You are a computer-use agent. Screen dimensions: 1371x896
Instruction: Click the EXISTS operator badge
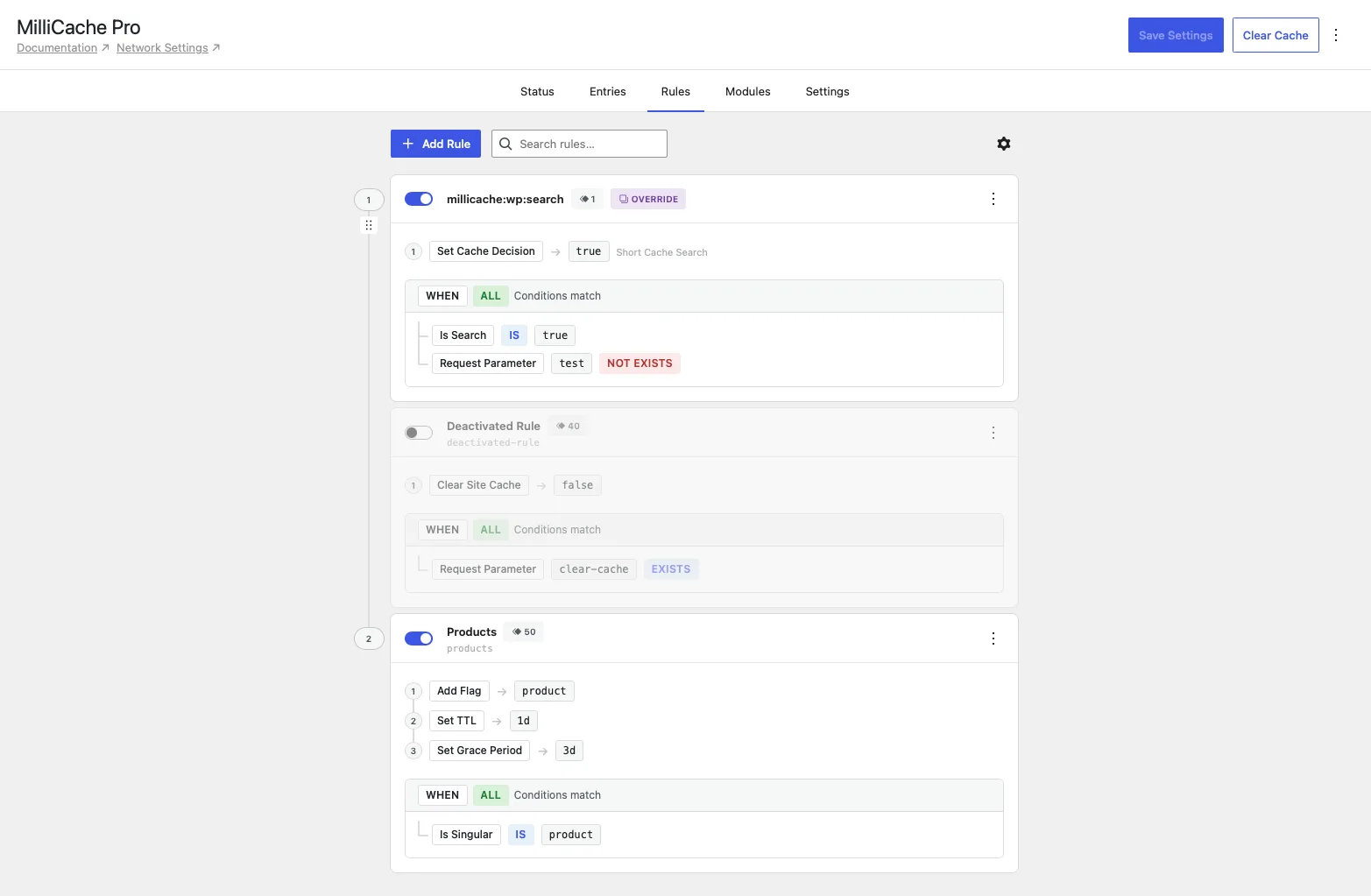671,569
